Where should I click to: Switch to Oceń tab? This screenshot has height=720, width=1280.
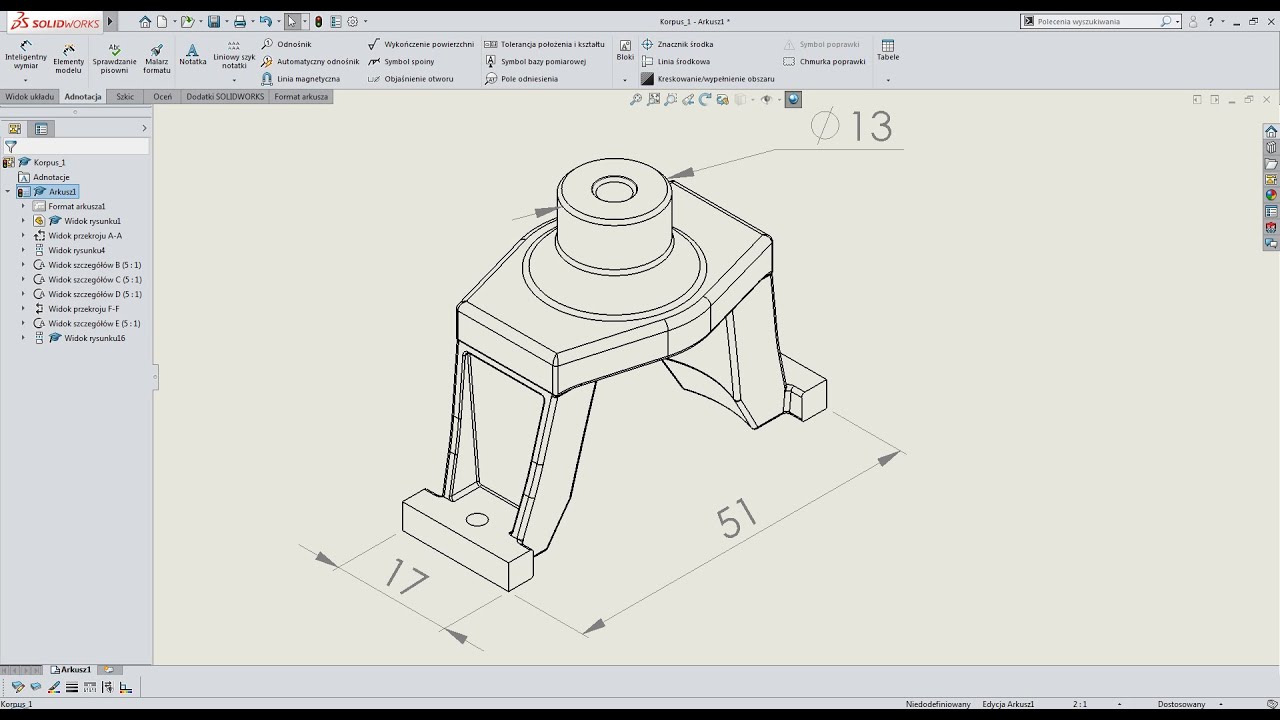(x=162, y=97)
